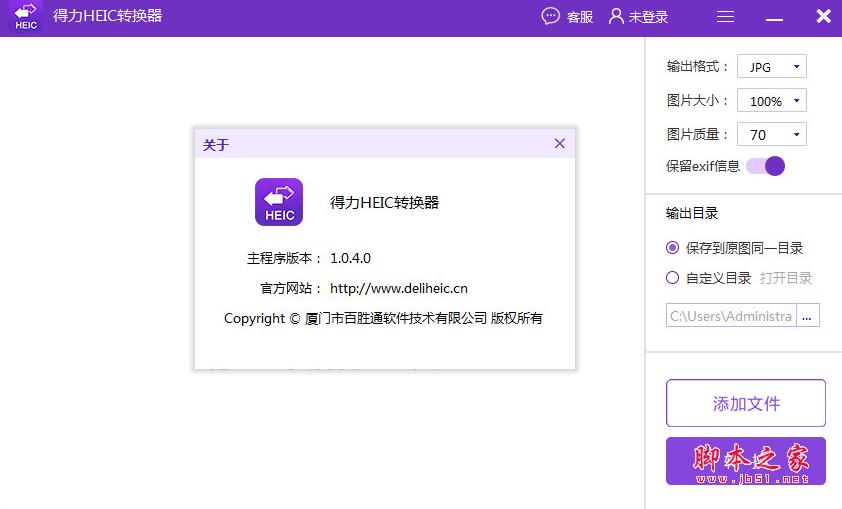Close the main application window
This screenshot has width=842, height=509.
(823, 16)
